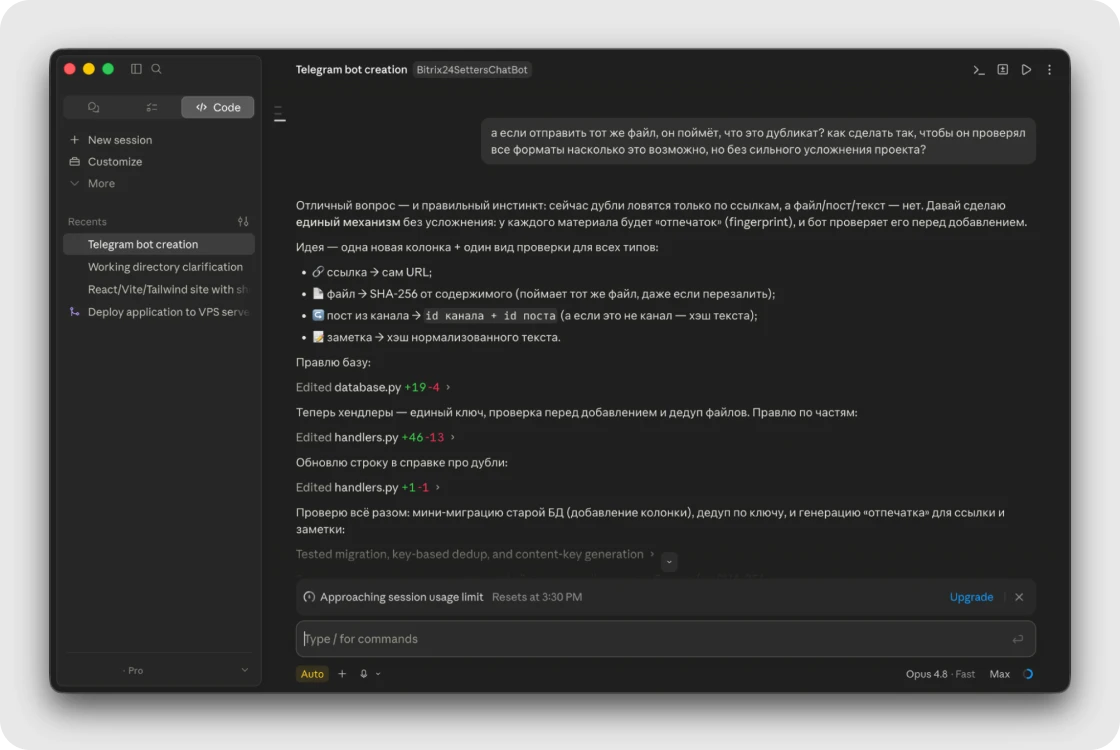The height and width of the screenshot is (750, 1120).
Task: Click the usage limit info icon
Action: coord(309,597)
